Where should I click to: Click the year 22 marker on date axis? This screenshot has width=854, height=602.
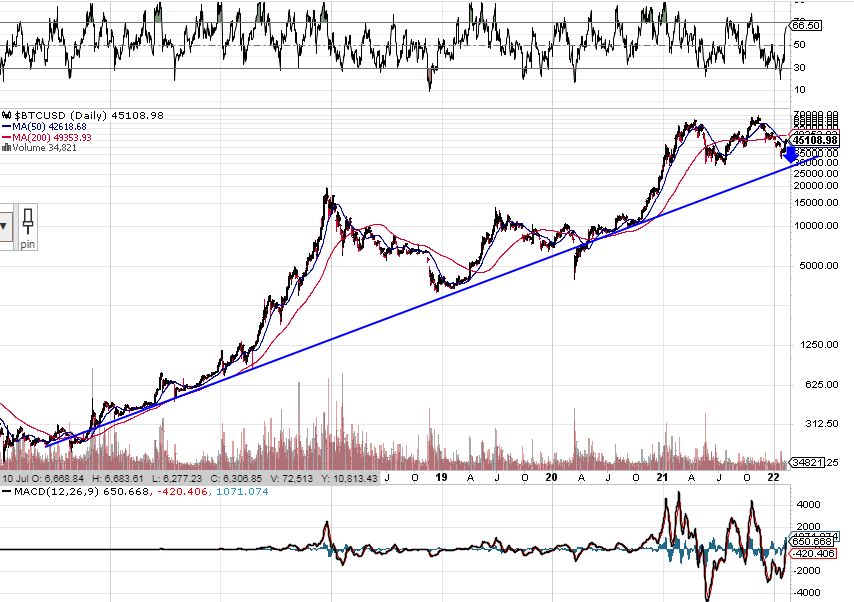pos(773,477)
